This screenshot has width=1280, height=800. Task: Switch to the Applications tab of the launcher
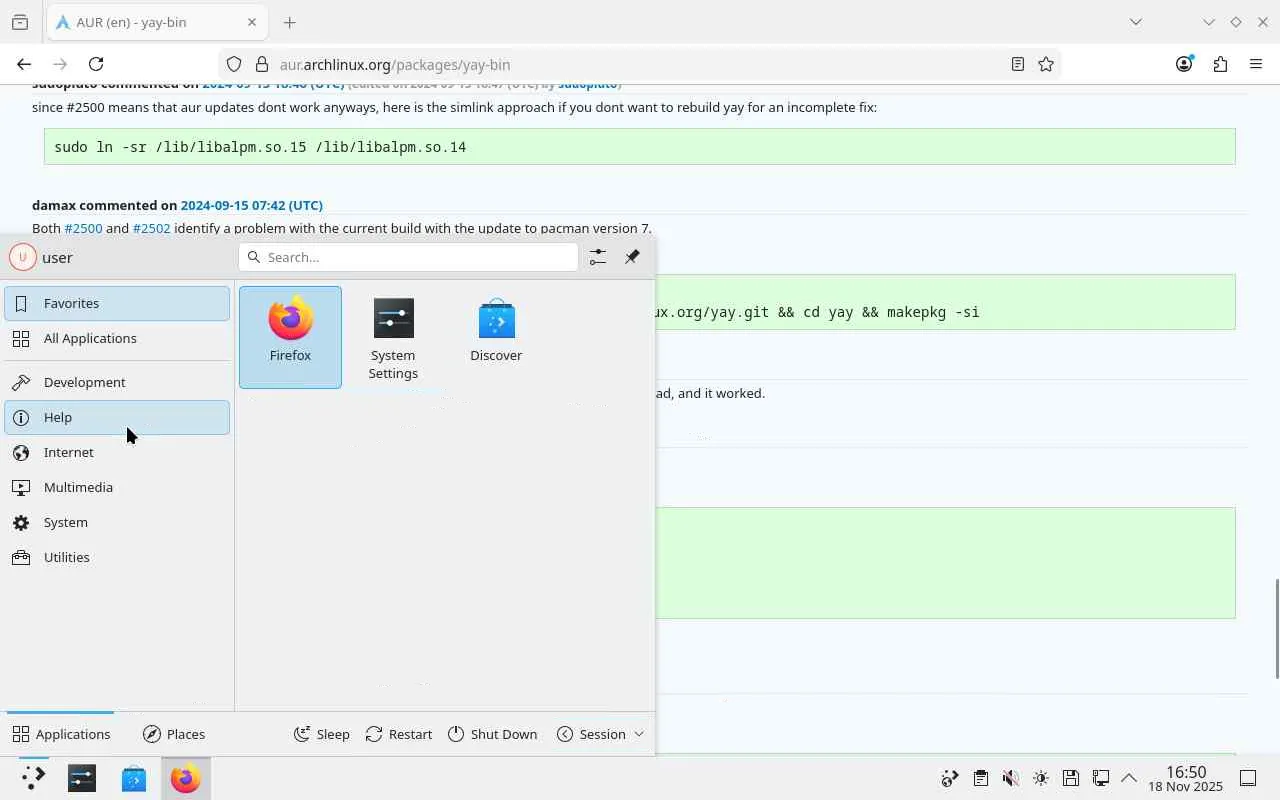coord(61,734)
